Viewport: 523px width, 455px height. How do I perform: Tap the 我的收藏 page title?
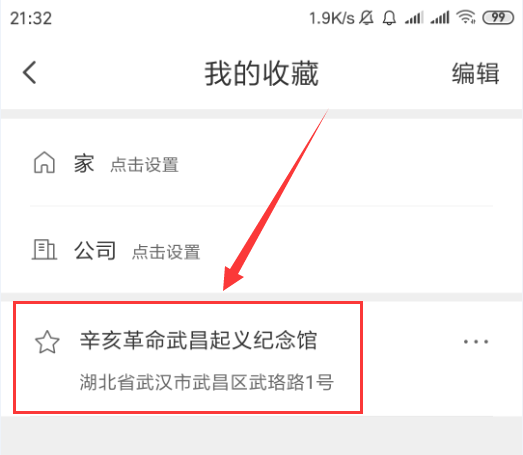(262, 73)
